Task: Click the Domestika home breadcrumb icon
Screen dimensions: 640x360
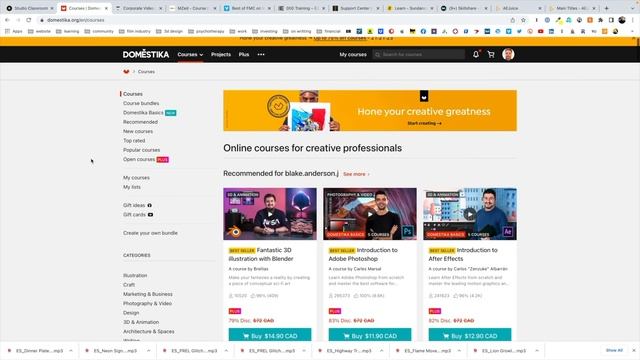Action: (x=126, y=71)
